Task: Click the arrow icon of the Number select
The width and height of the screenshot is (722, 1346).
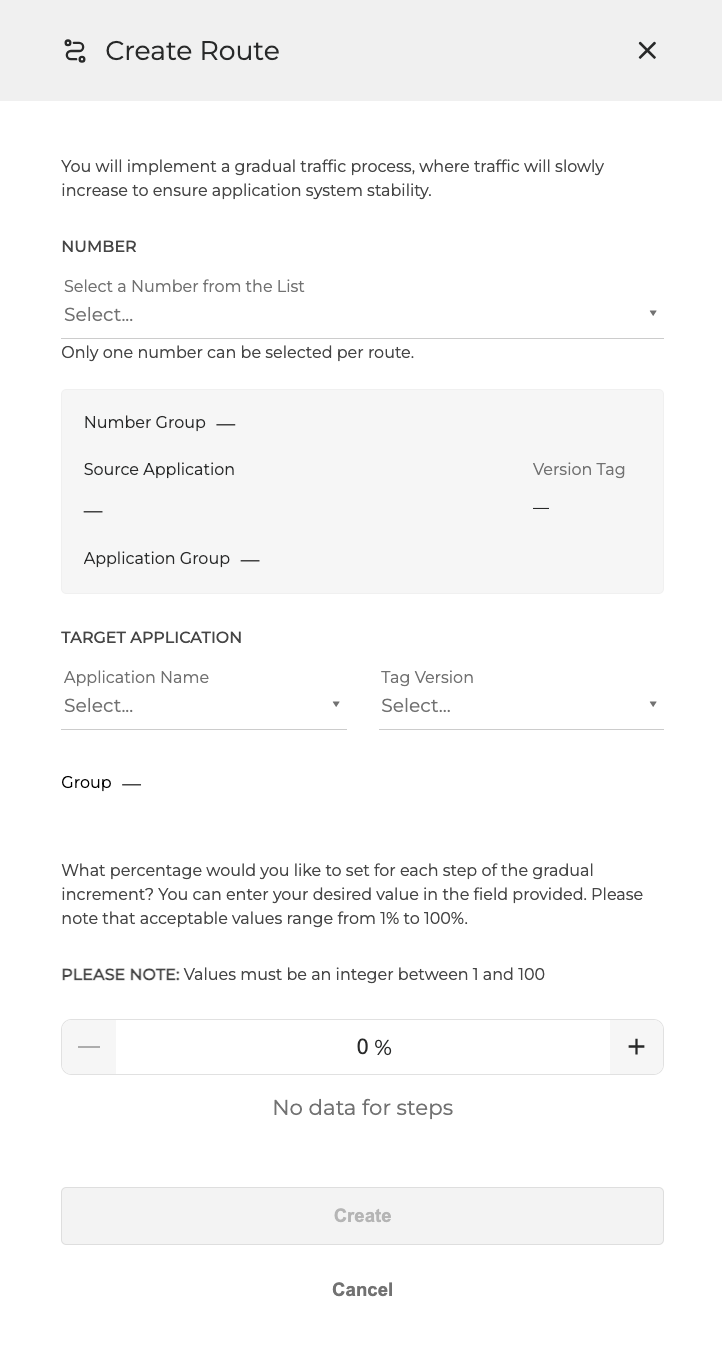Action: pos(653,313)
